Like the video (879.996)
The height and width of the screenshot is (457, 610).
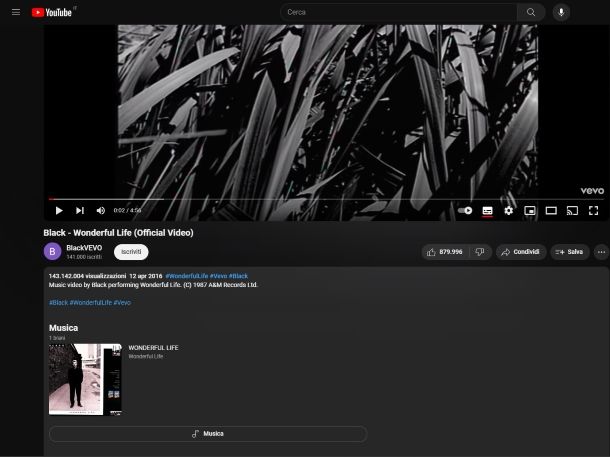[x=445, y=252]
